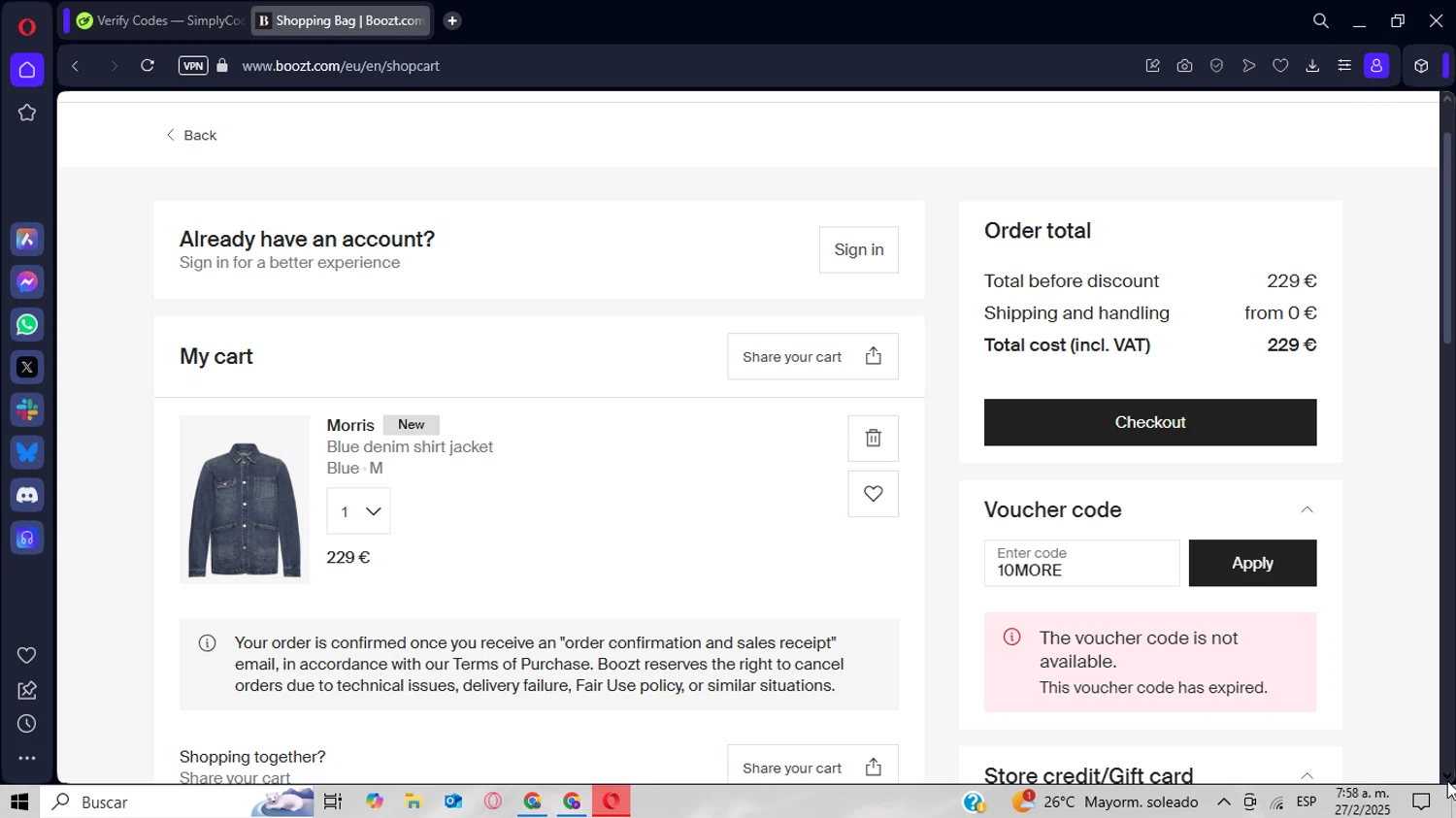Click the page vertical scrollbar
Screen dimensions: 1456x818
[1447, 238]
